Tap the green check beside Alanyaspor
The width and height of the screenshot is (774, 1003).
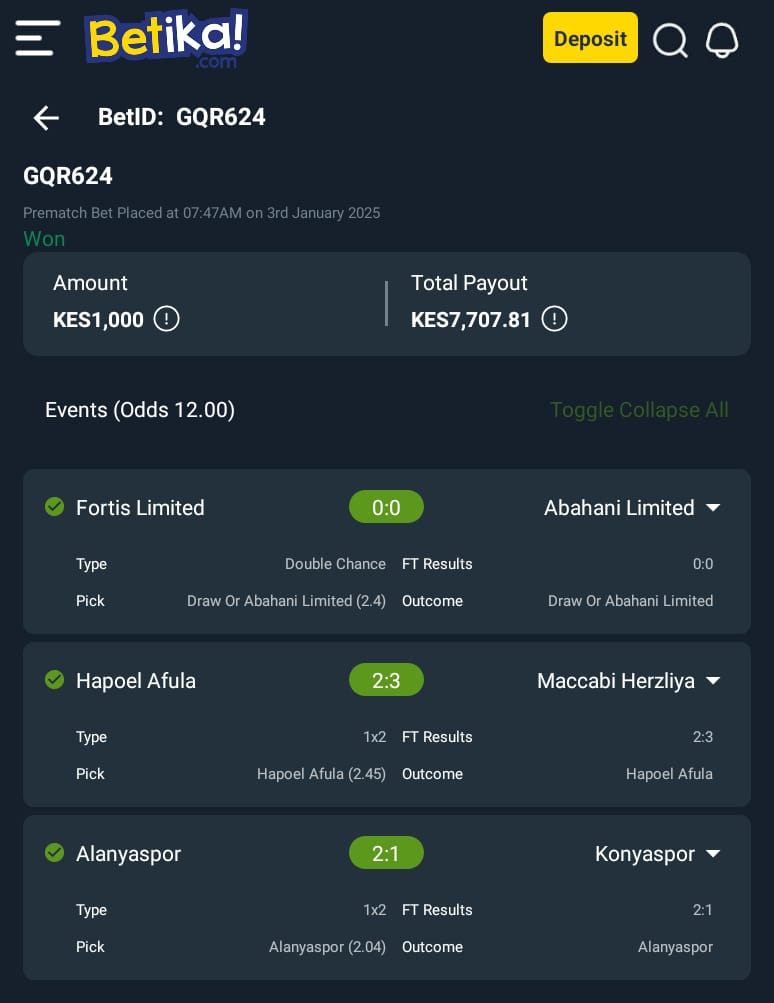pyautogui.click(x=55, y=852)
